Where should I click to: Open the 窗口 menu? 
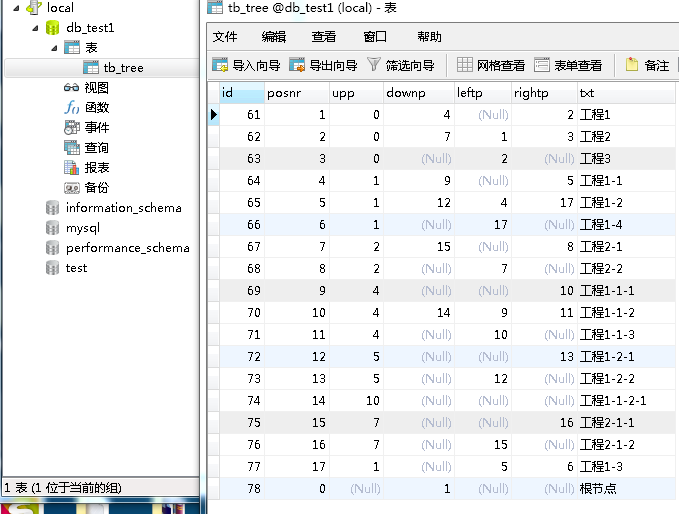[375, 37]
